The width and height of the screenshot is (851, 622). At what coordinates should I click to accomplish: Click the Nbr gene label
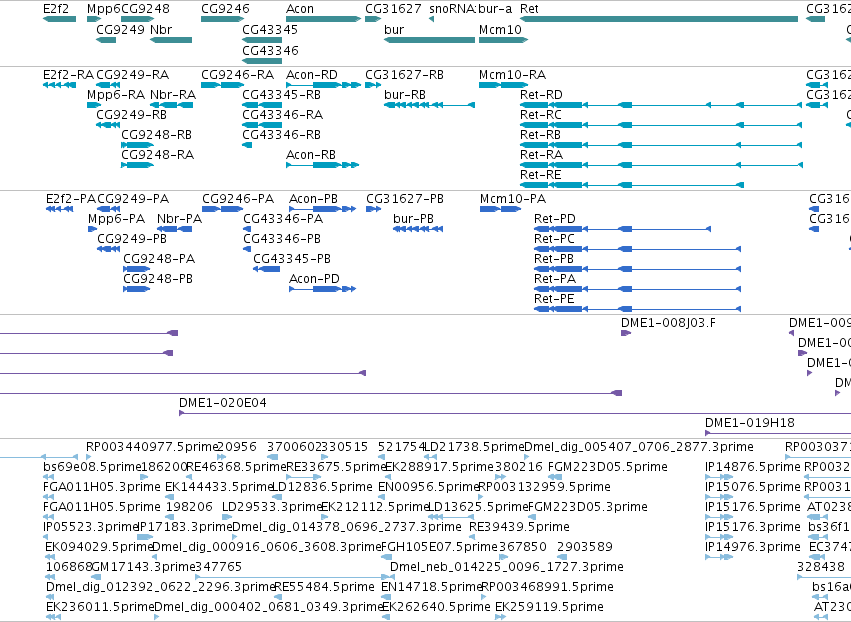[161, 29]
